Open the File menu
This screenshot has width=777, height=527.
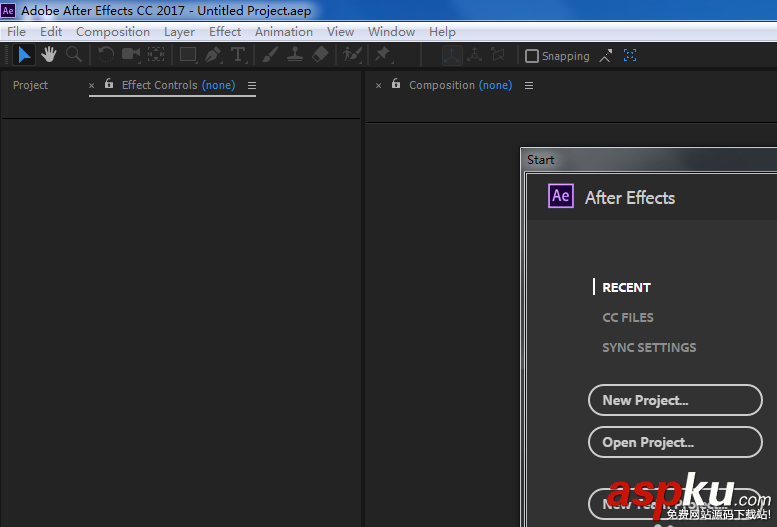coord(16,32)
